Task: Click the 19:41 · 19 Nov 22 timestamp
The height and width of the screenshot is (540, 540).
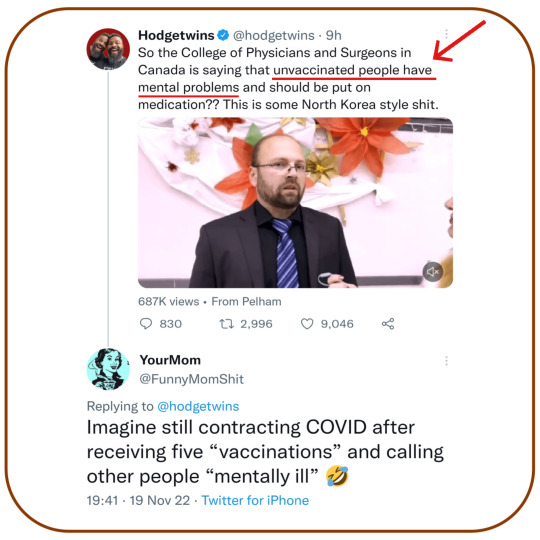Action: pyautogui.click(x=138, y=500)
